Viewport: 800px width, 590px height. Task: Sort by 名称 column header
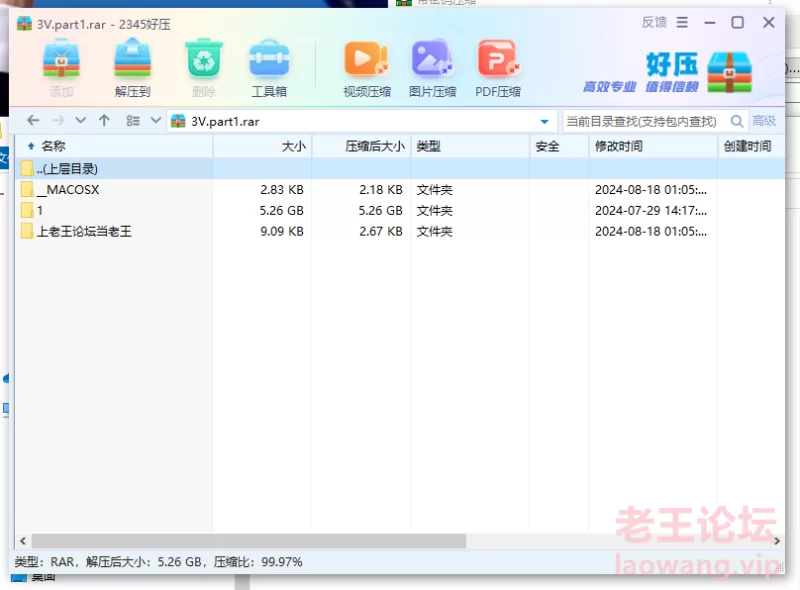click(114, 146)
